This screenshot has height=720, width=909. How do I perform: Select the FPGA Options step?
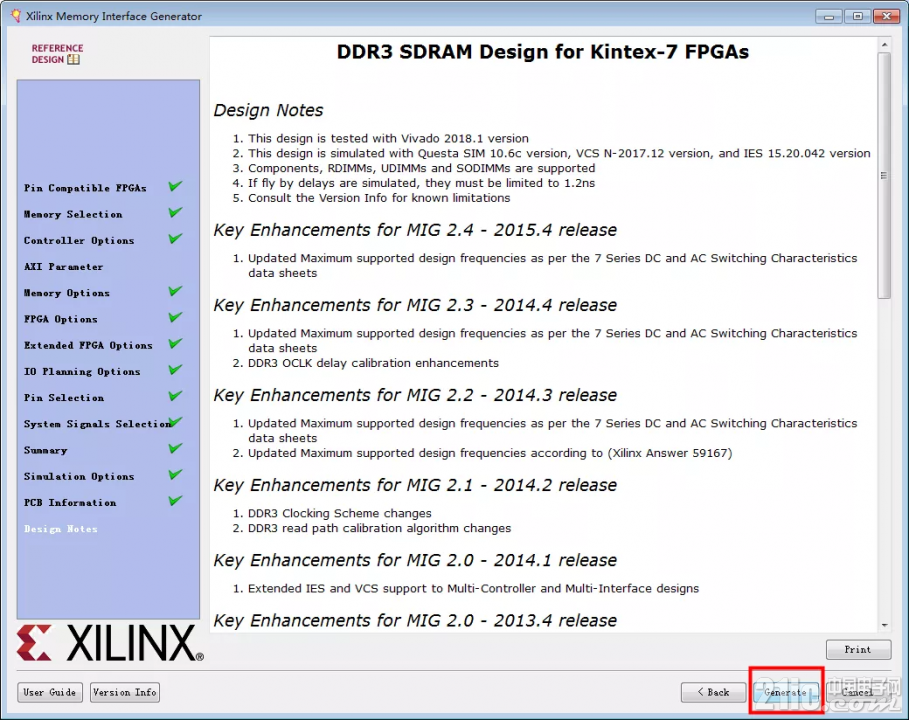click(x=61, y=319)
